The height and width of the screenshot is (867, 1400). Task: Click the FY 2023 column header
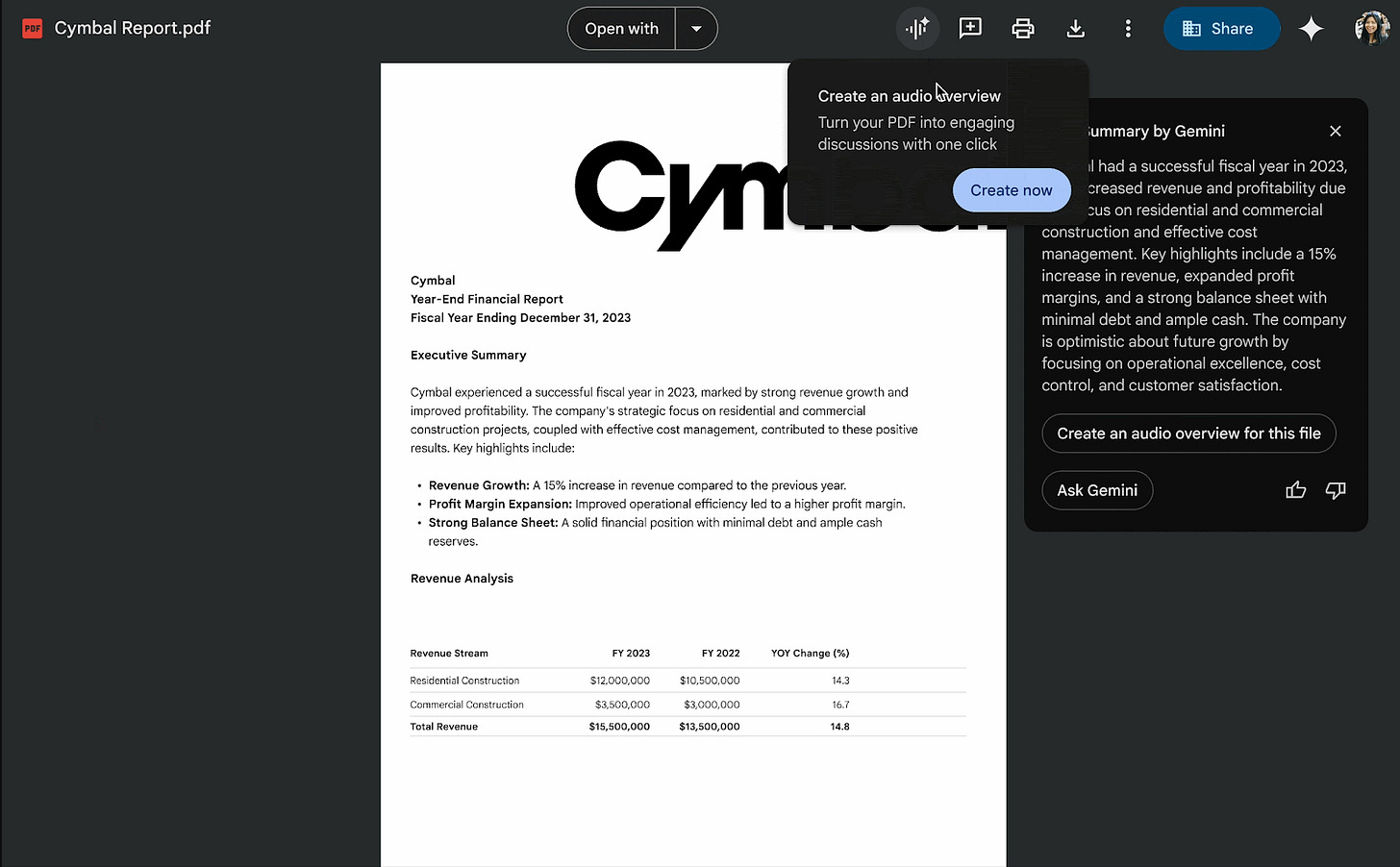(631, 654)
